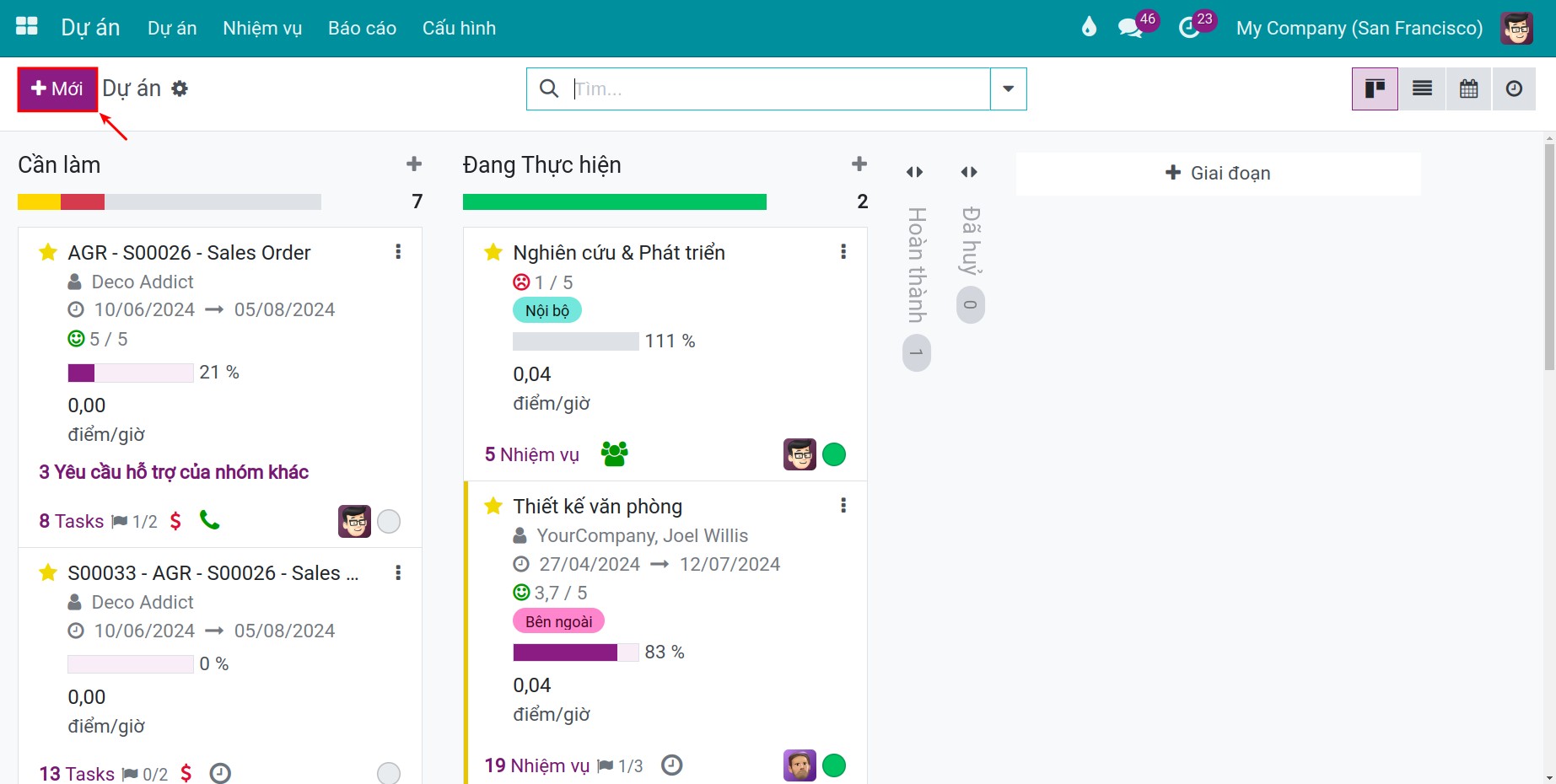Click the water drop icon in top bar
1556x784 pixels.
click(x=1089, y=27)
